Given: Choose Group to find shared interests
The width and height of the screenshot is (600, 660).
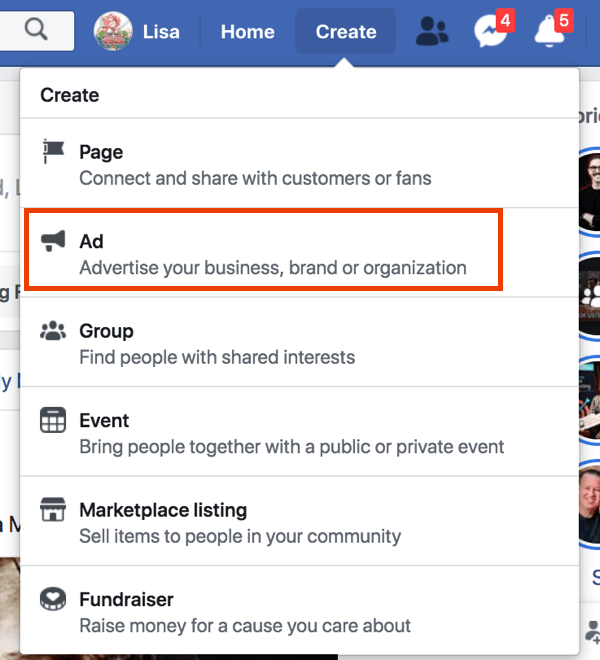Looking at the screenshot, I should tap(299, 342).
